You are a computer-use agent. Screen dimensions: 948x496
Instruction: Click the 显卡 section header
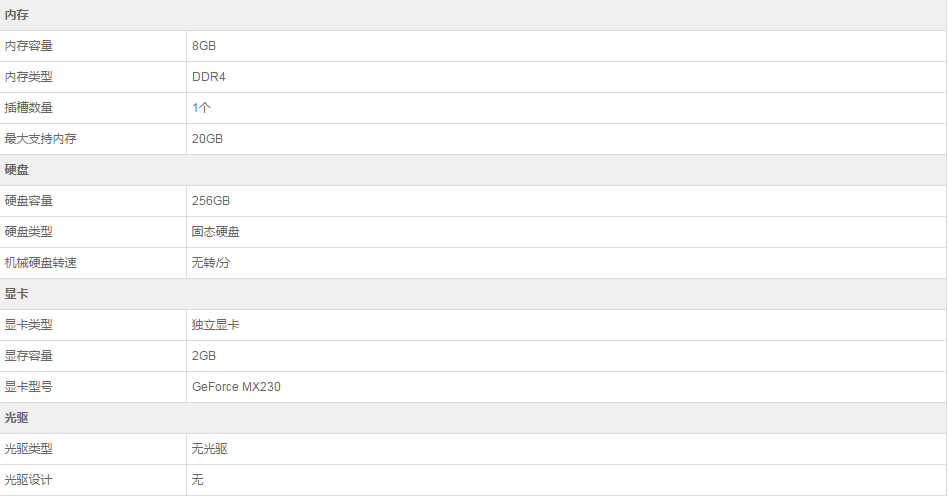tap(17, 294)
